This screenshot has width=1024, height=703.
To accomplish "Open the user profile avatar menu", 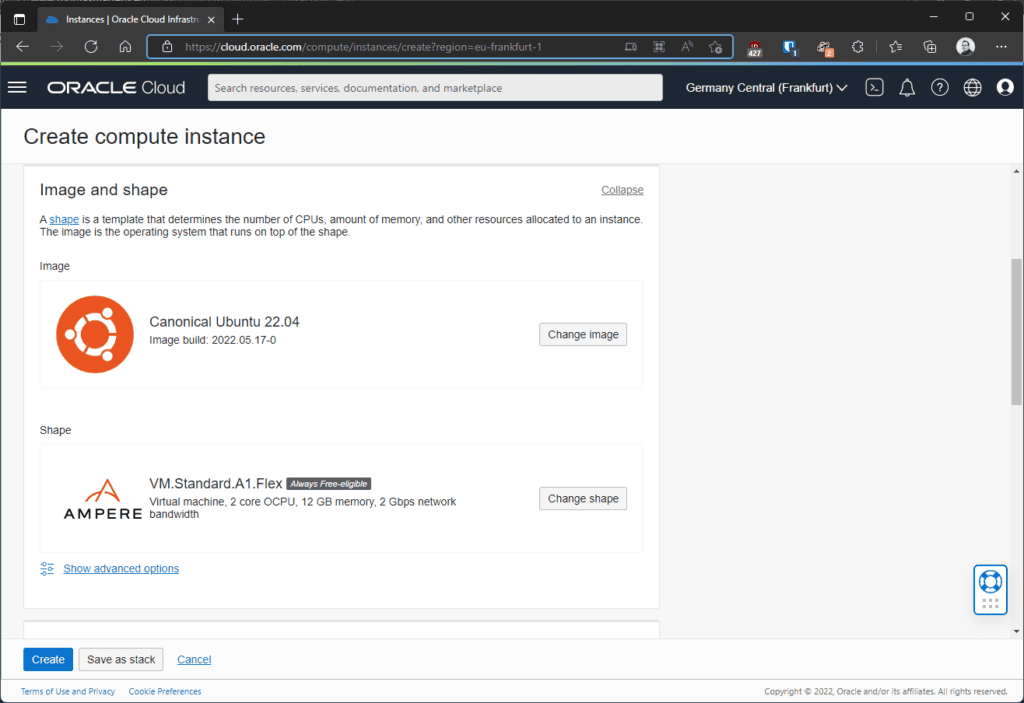I will point(1005,87).
